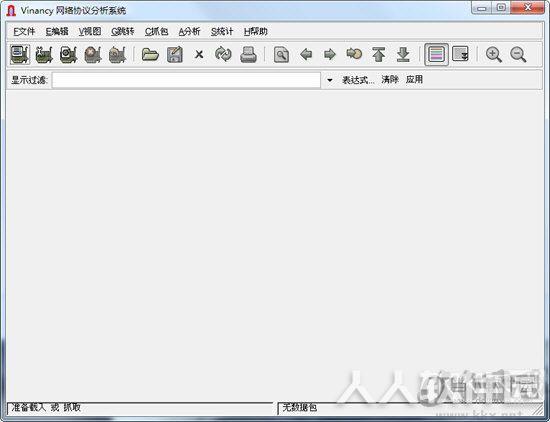
Task: Open the F文件 menu
Action: [x=24, y=32]
